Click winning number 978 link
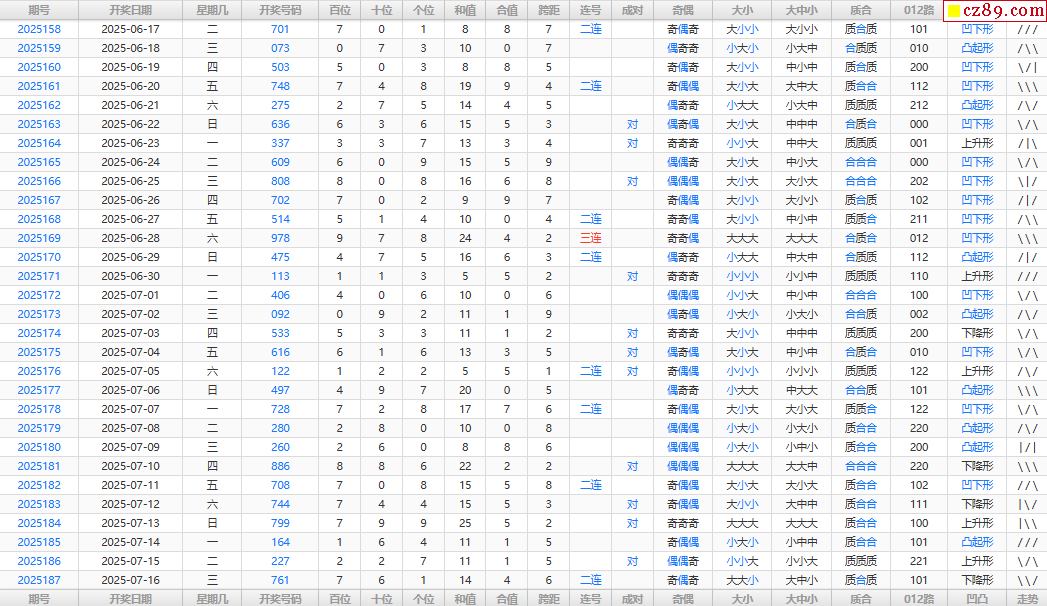 tap(280, 238)
